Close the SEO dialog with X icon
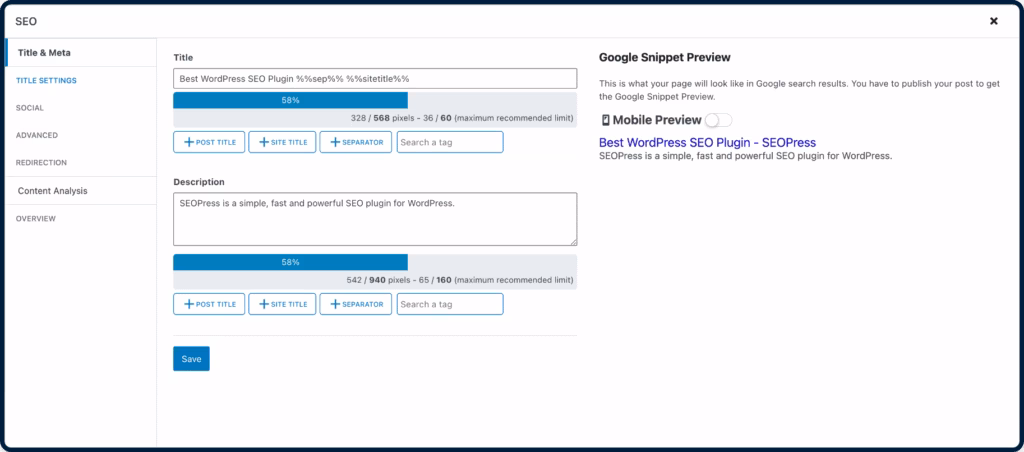This screenshot has width=1024, height=452. click(x=993, y=21)
